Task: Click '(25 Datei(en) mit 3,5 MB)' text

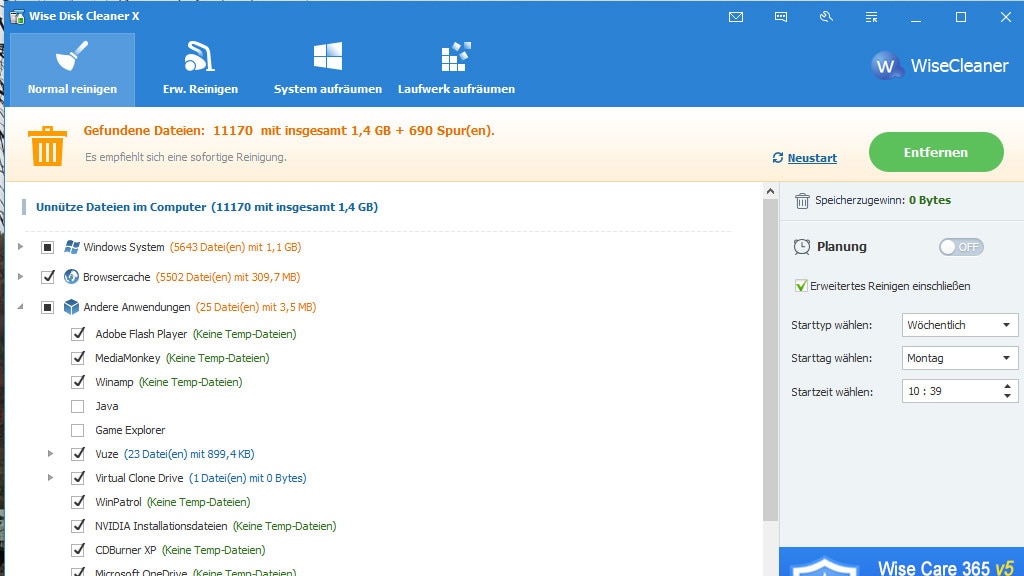Action: [x=256, y=307]
